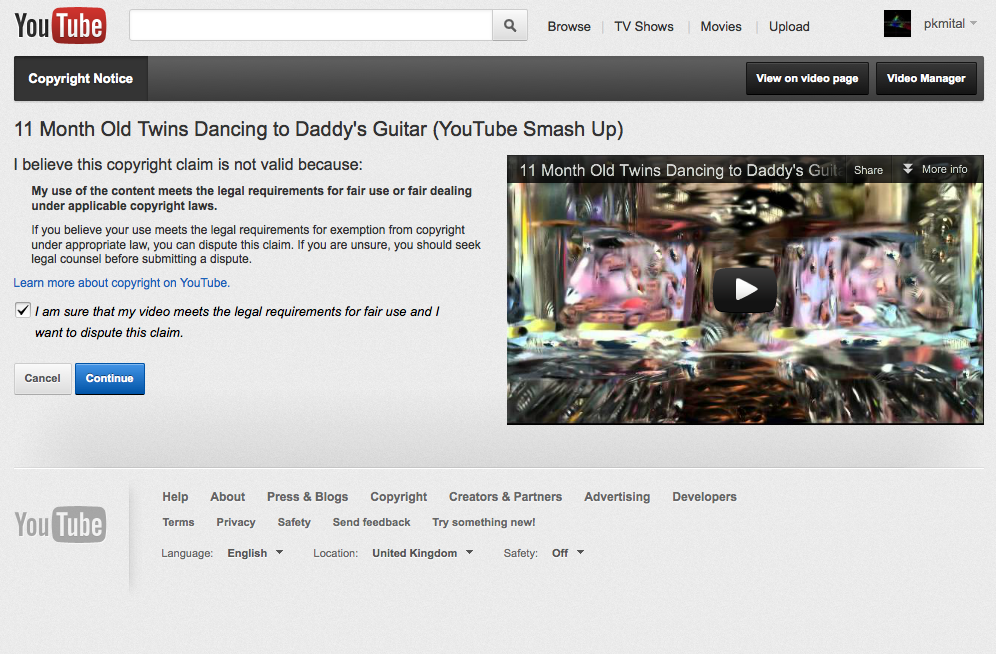Expand More info on video player
The image size is (996, 654).
[935, 170]
